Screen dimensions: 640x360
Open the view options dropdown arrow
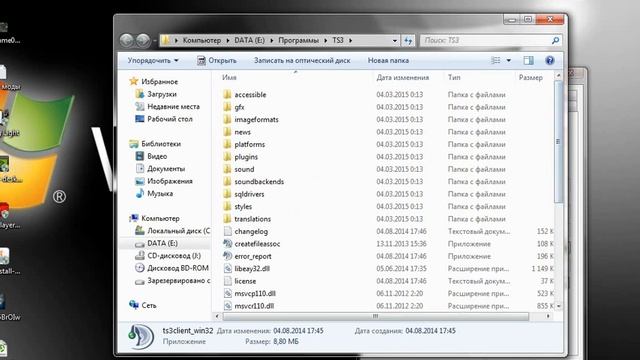(509, 60)
